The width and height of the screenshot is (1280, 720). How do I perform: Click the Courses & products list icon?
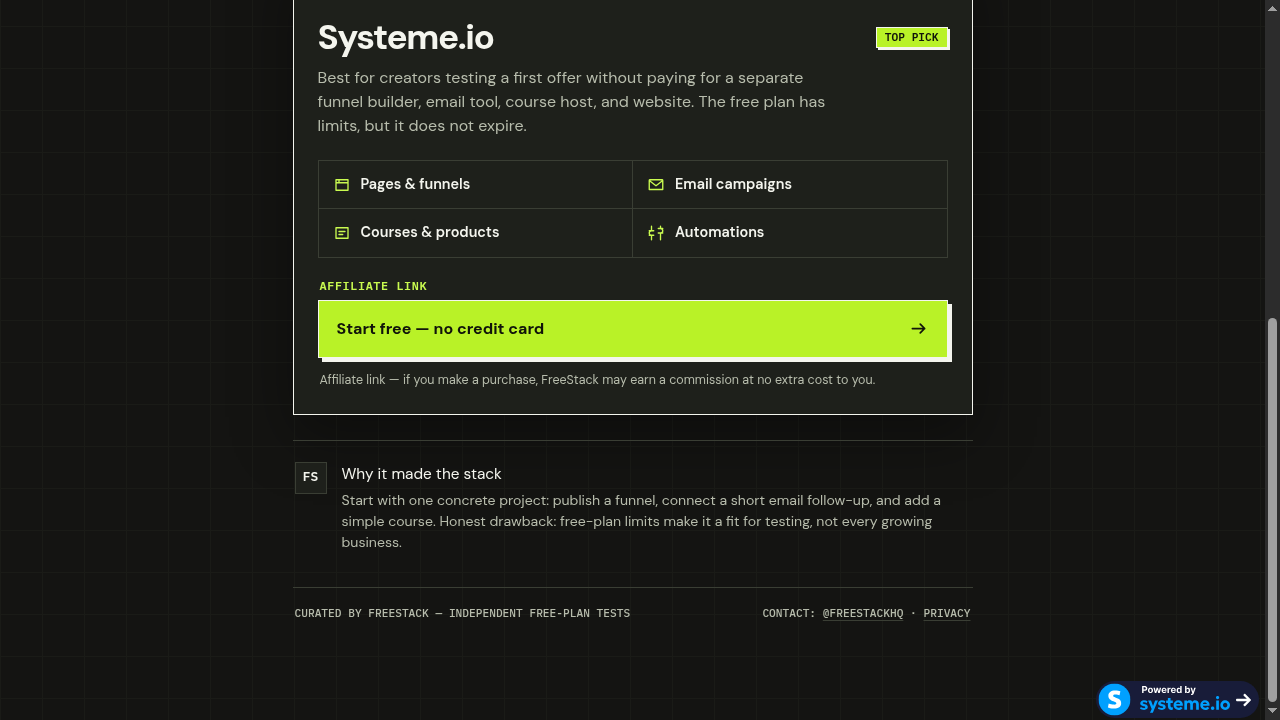coord(342,232)
